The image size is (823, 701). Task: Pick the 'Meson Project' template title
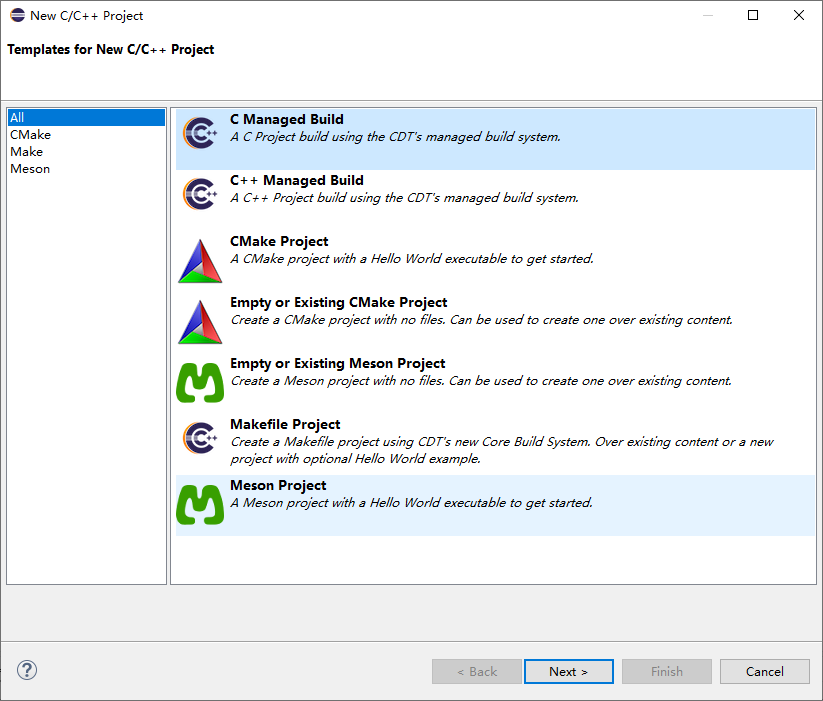[x=278, y=485]
